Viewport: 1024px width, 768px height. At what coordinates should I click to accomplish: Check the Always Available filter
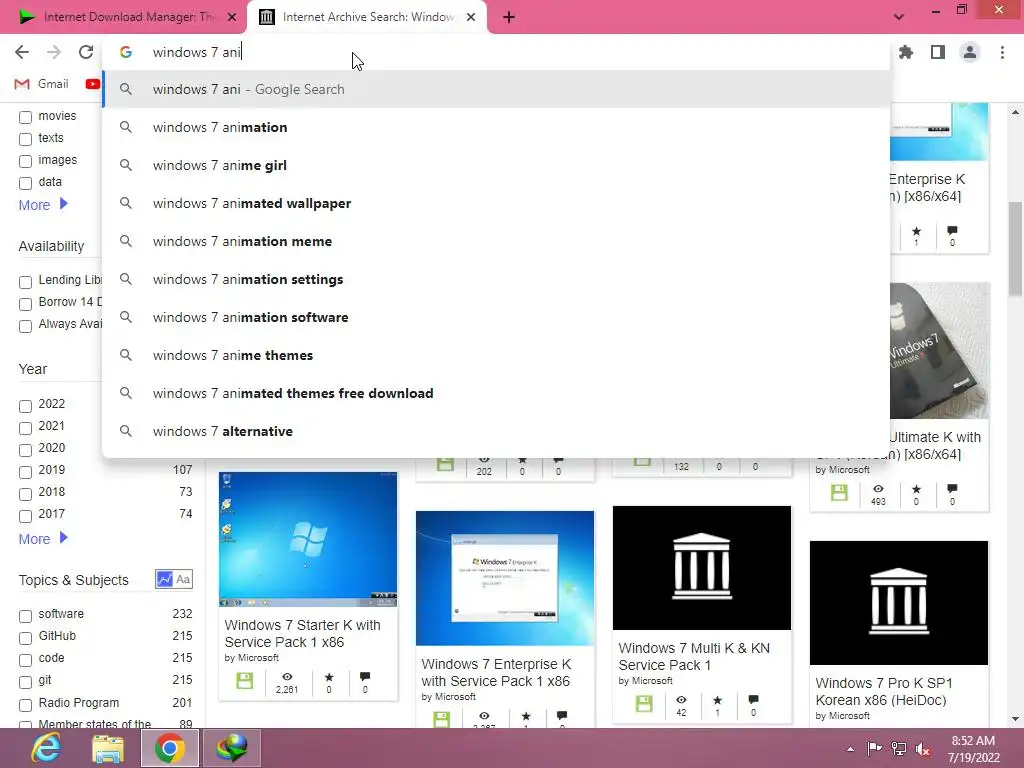[x=25, y=326]
